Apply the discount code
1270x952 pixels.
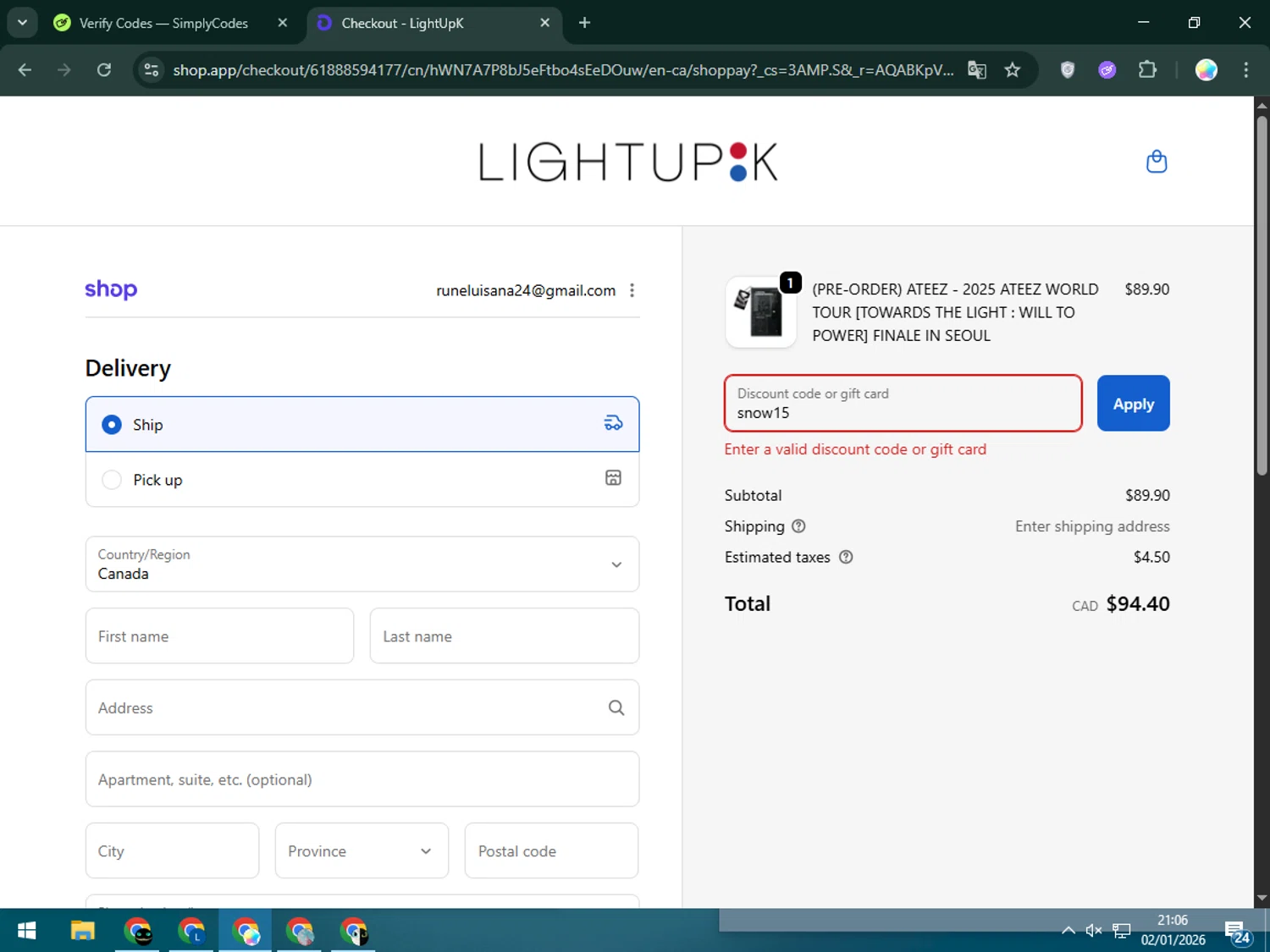(x=1134, y=404)
